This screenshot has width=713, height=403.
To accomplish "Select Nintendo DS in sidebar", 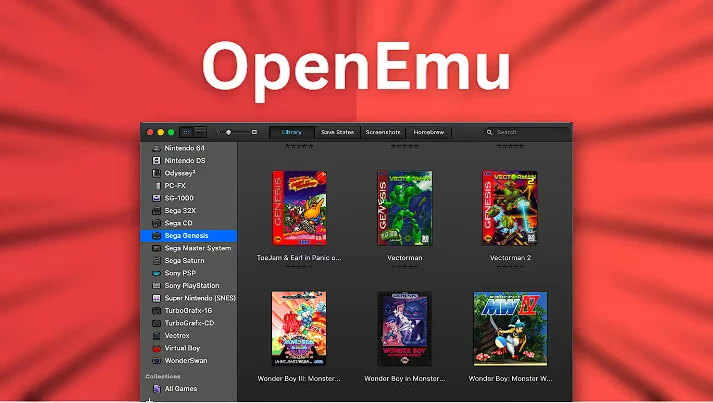I will tap(185, 161).
